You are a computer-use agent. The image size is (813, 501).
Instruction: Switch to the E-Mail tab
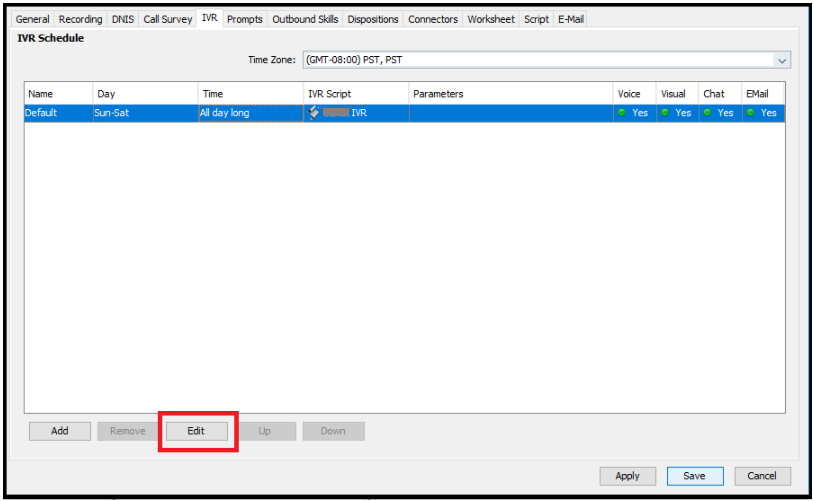click(571, 19)
